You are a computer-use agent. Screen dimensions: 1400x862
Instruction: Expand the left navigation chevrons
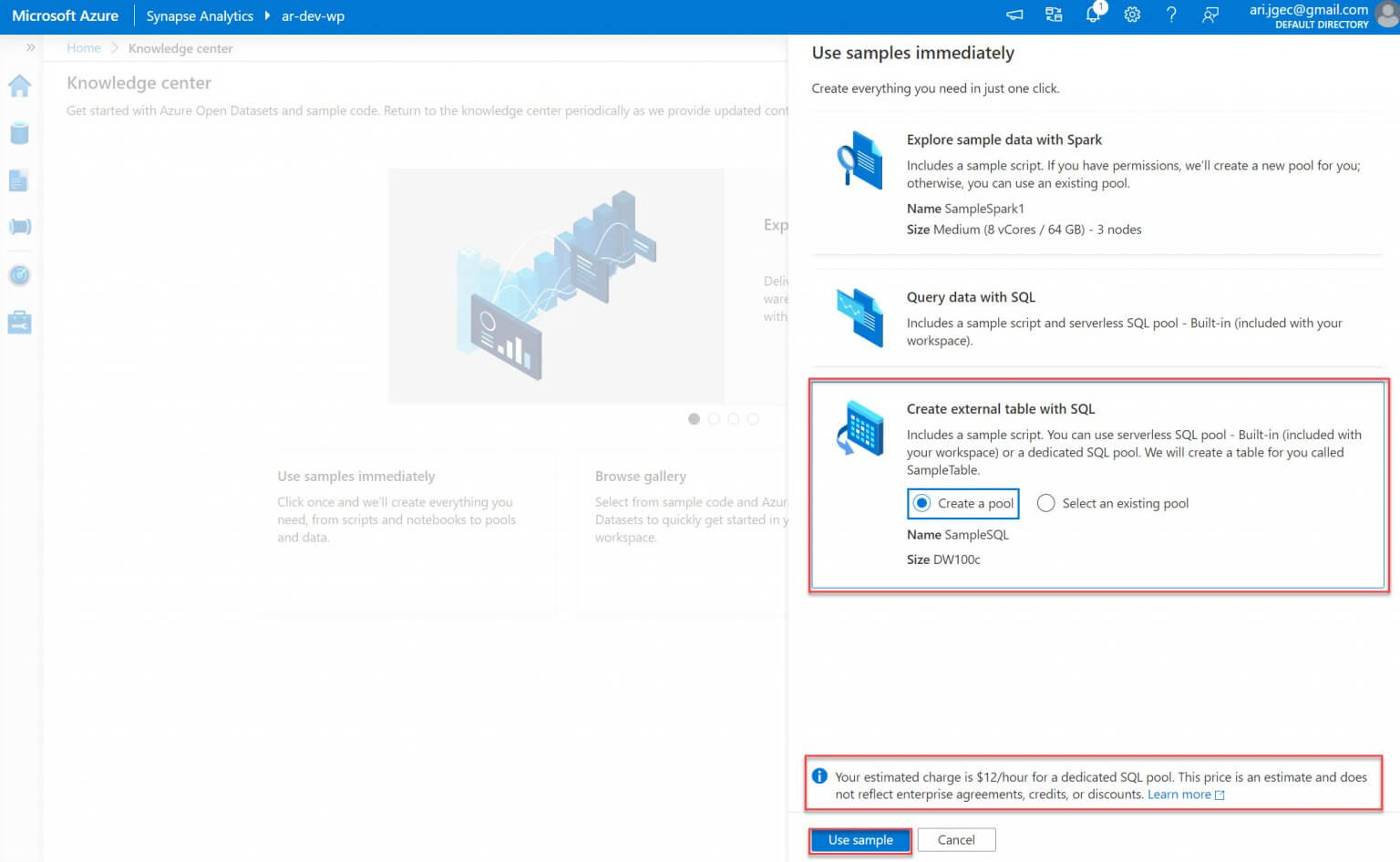30,47
